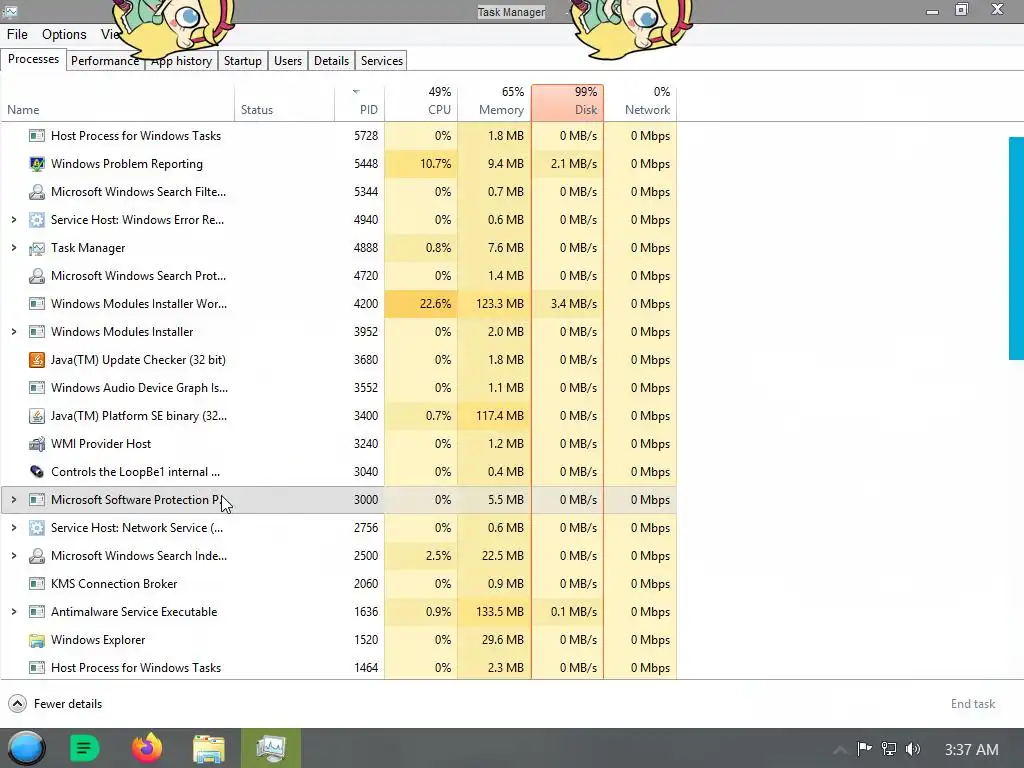The image size is (1024, 768).
Task: Click the Windows Modules Installer Worker icon
Action: point(37,304)
